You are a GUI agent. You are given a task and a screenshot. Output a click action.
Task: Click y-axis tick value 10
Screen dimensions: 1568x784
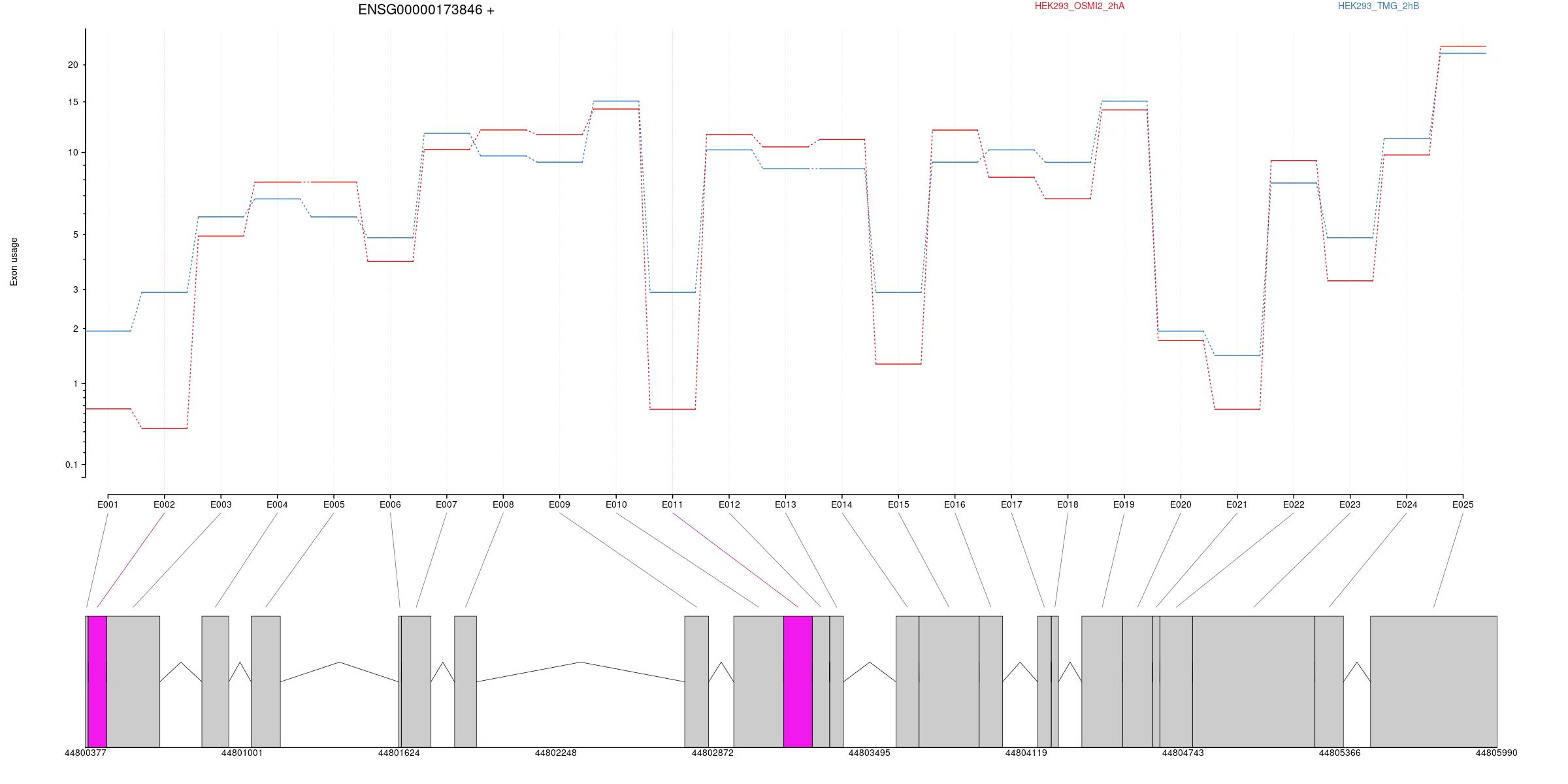[73, 153]
